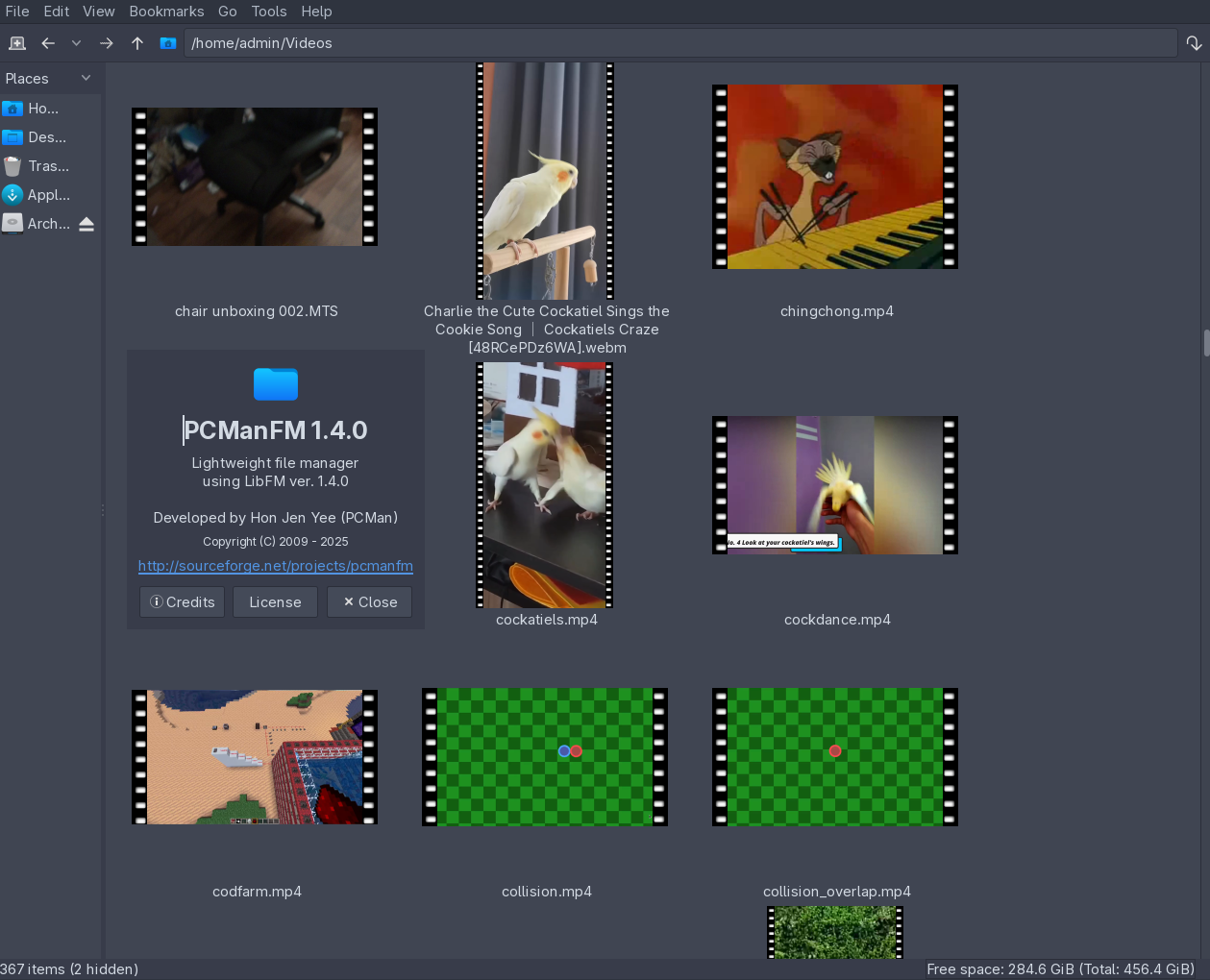Select the chingchong.mp4 video thumbnail
Screen dimensions: 1210x980
click(x=835, y=177)
